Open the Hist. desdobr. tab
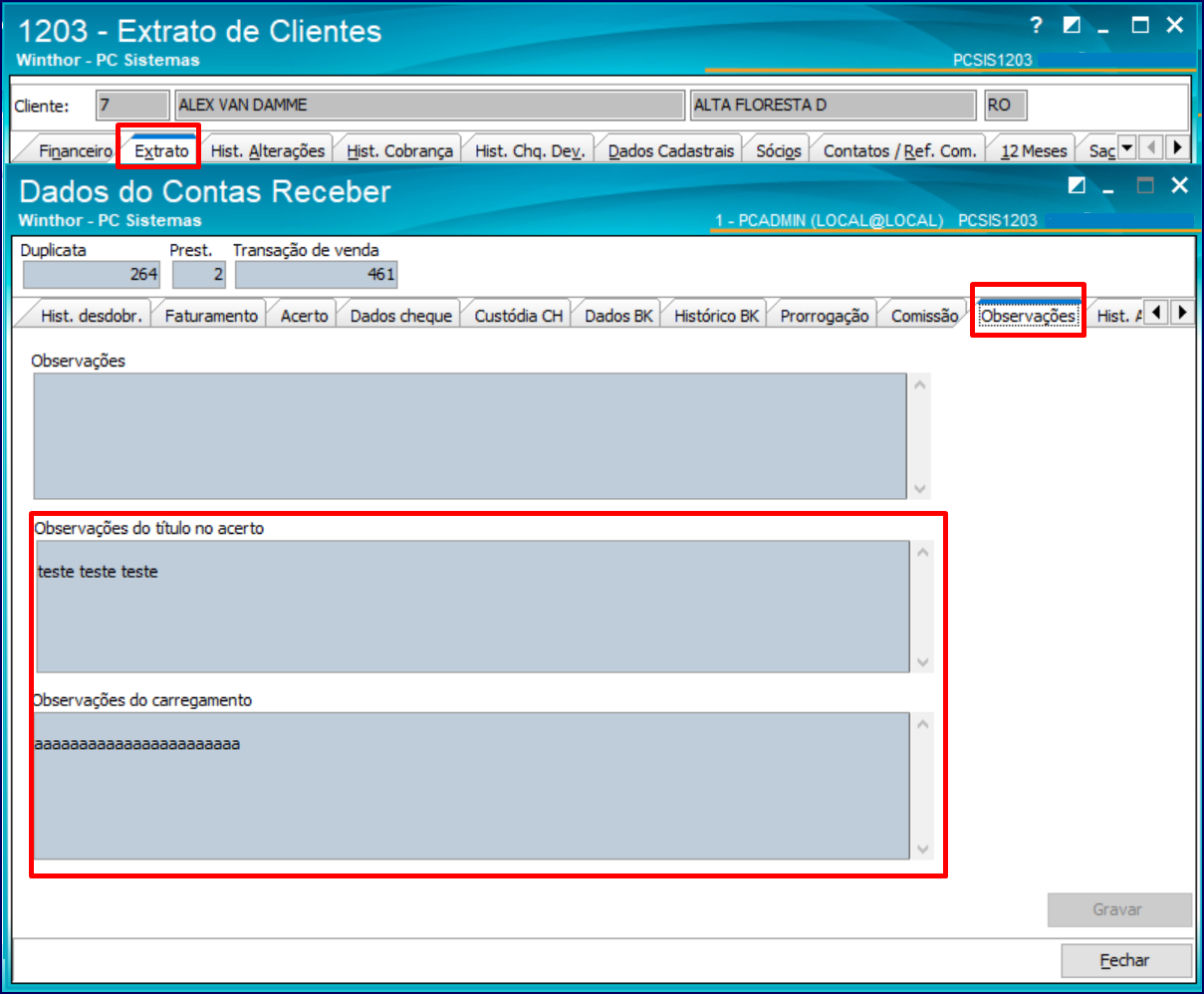Image resolution: width=1204 pixels, height=994 pixels. point(92,315)
